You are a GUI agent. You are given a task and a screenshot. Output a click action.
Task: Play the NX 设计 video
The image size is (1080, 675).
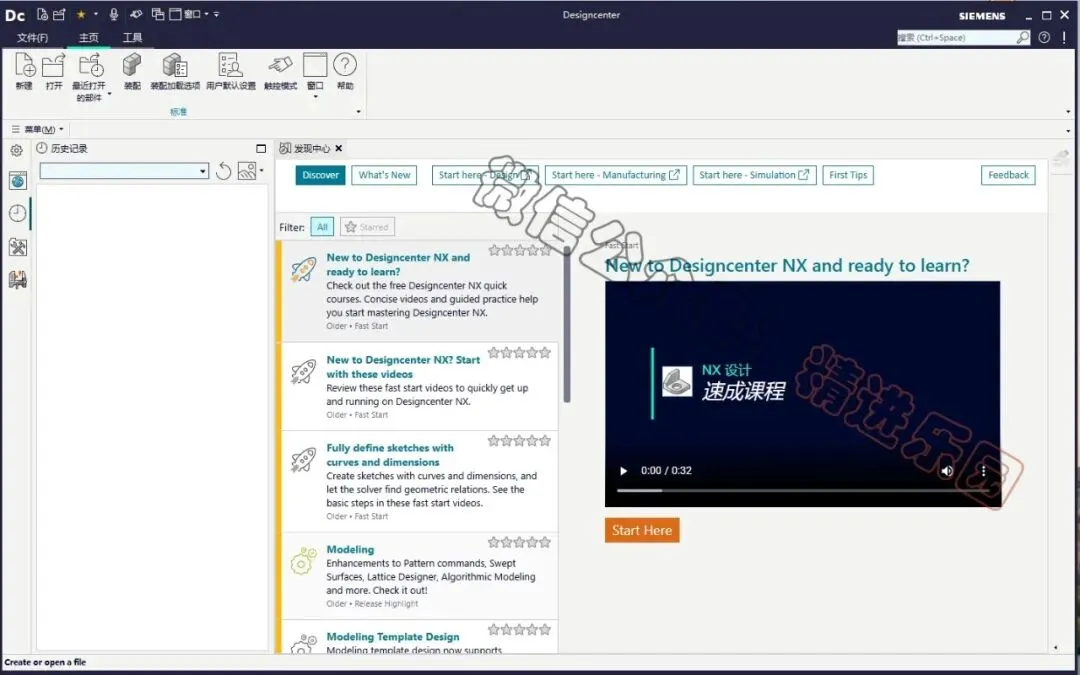(623, 471)
